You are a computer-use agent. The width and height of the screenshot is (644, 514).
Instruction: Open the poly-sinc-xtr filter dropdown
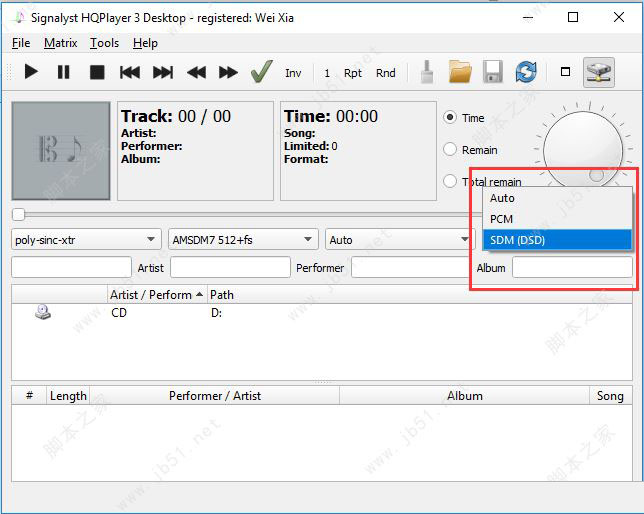pos(86,240)
